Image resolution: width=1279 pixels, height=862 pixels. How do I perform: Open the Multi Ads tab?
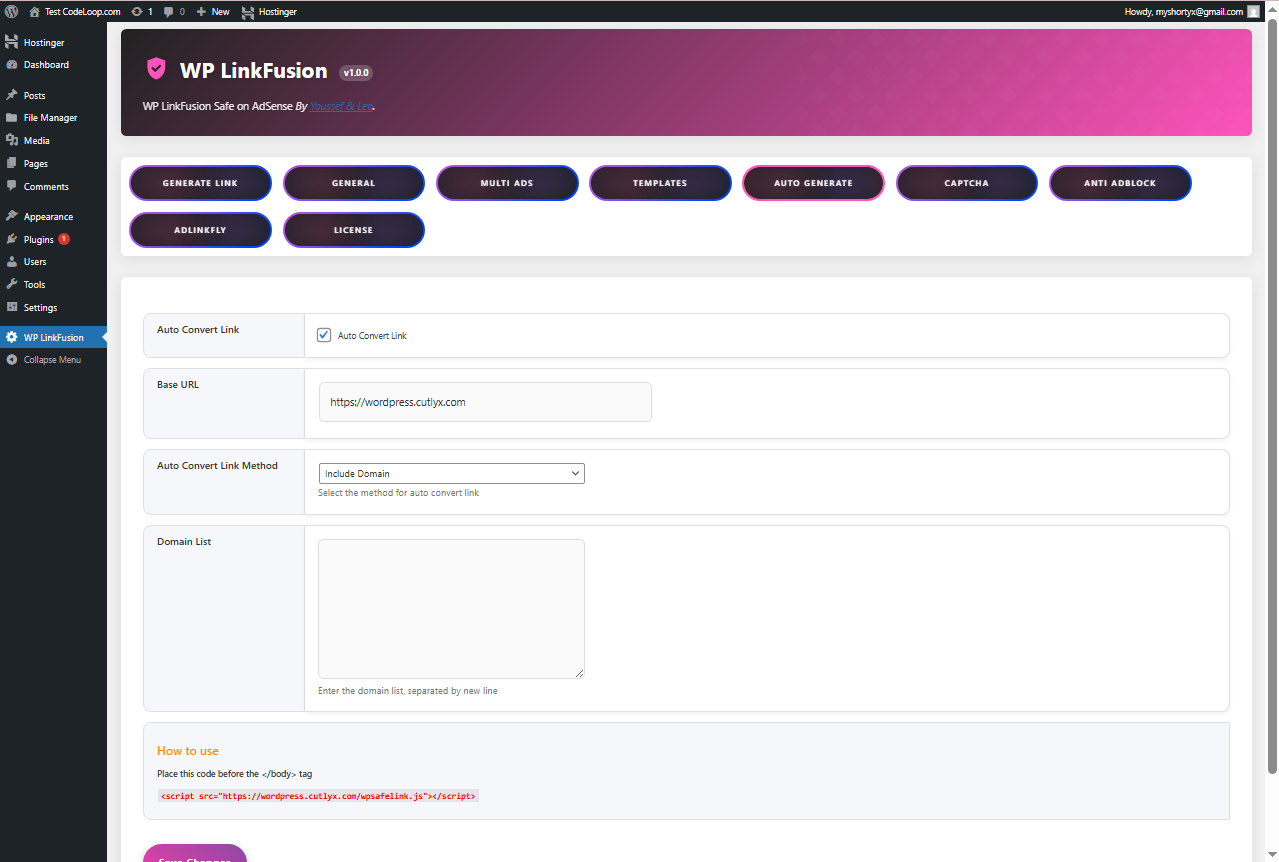(507, 183)
